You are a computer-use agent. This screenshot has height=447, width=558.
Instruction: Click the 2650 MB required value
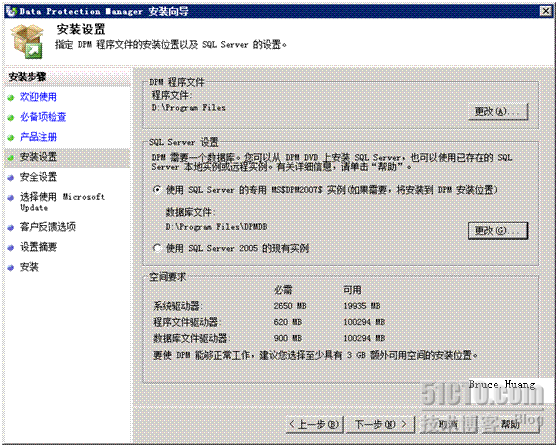pos(290,306)
